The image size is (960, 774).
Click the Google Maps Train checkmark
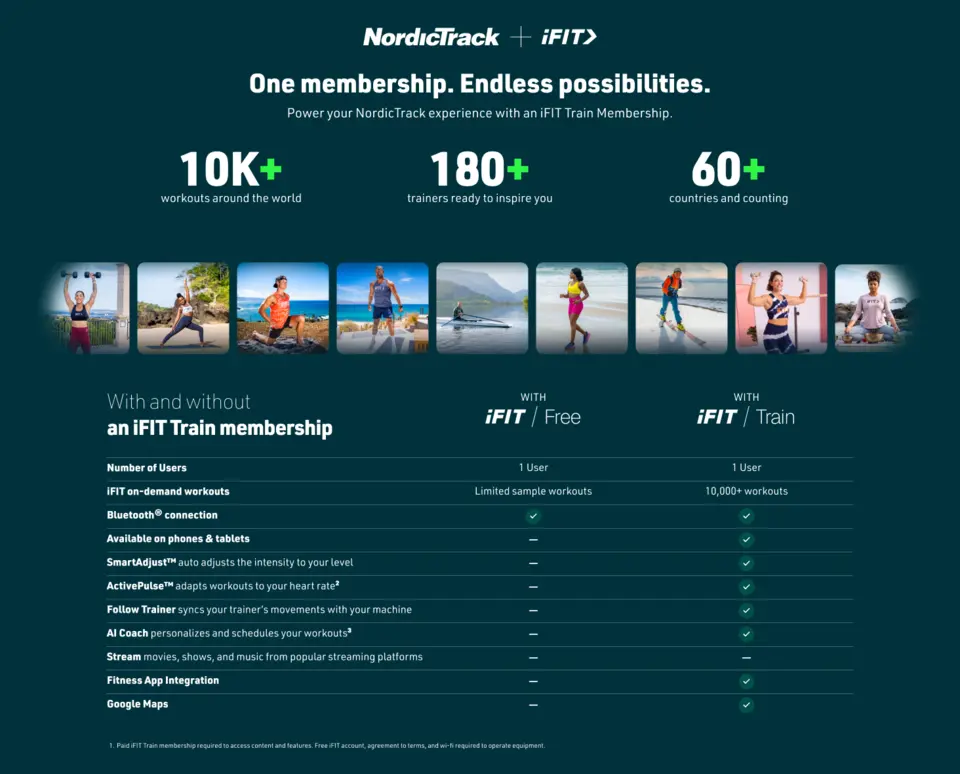pos(746,705)
